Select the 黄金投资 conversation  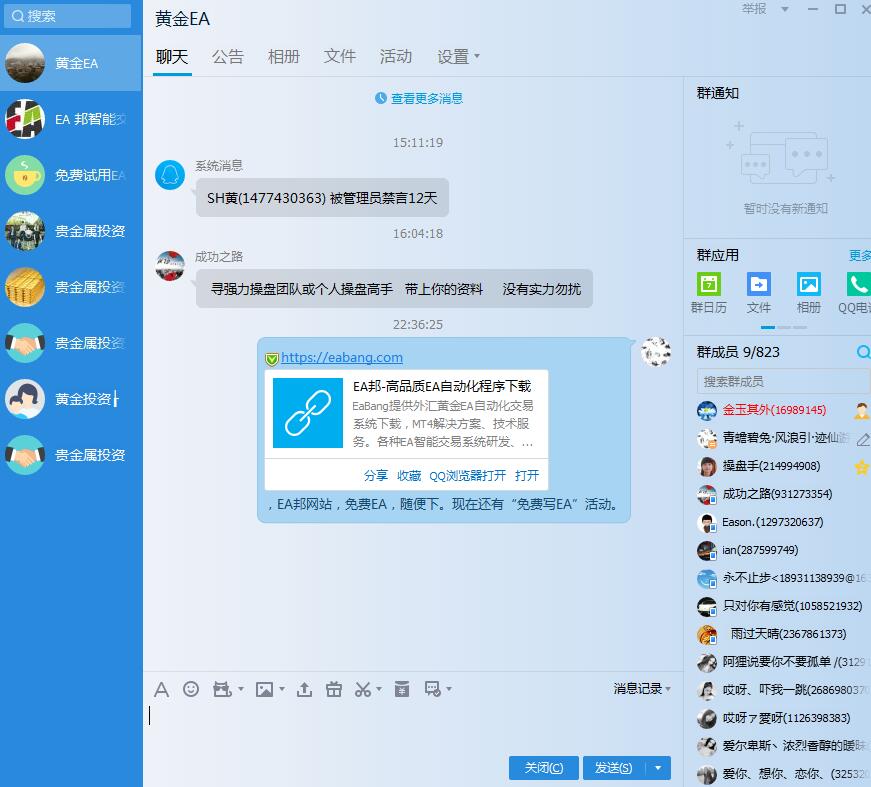pyautogui.click(x=71, y=399)
